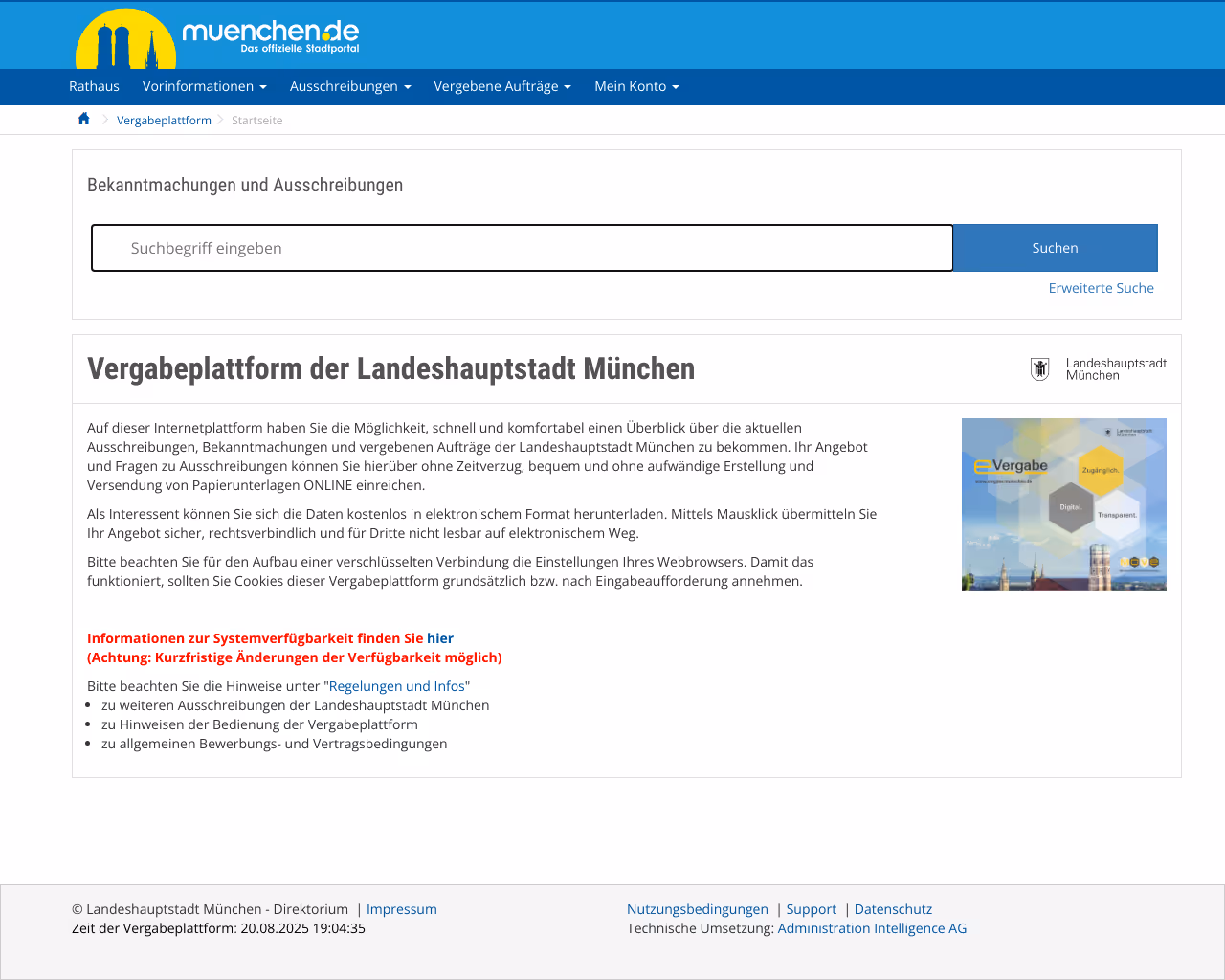Visit Administration Intelligence AG link
Screen dimensions: 1225x980
point(872,927)
